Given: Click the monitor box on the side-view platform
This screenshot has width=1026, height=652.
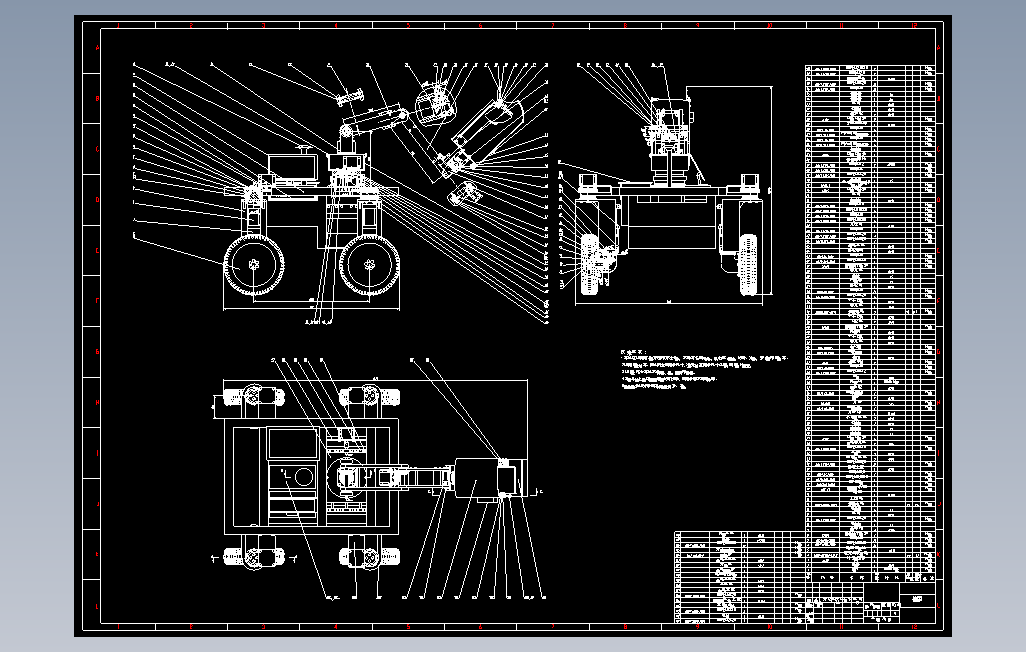Looking at the screenshot, I should [292, 167].
